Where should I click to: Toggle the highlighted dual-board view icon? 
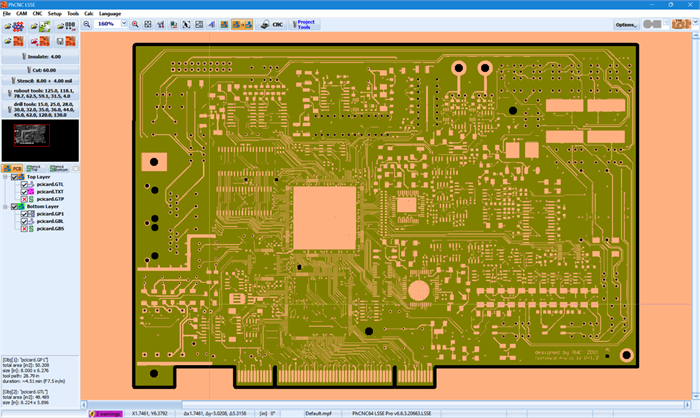[242, 24]
